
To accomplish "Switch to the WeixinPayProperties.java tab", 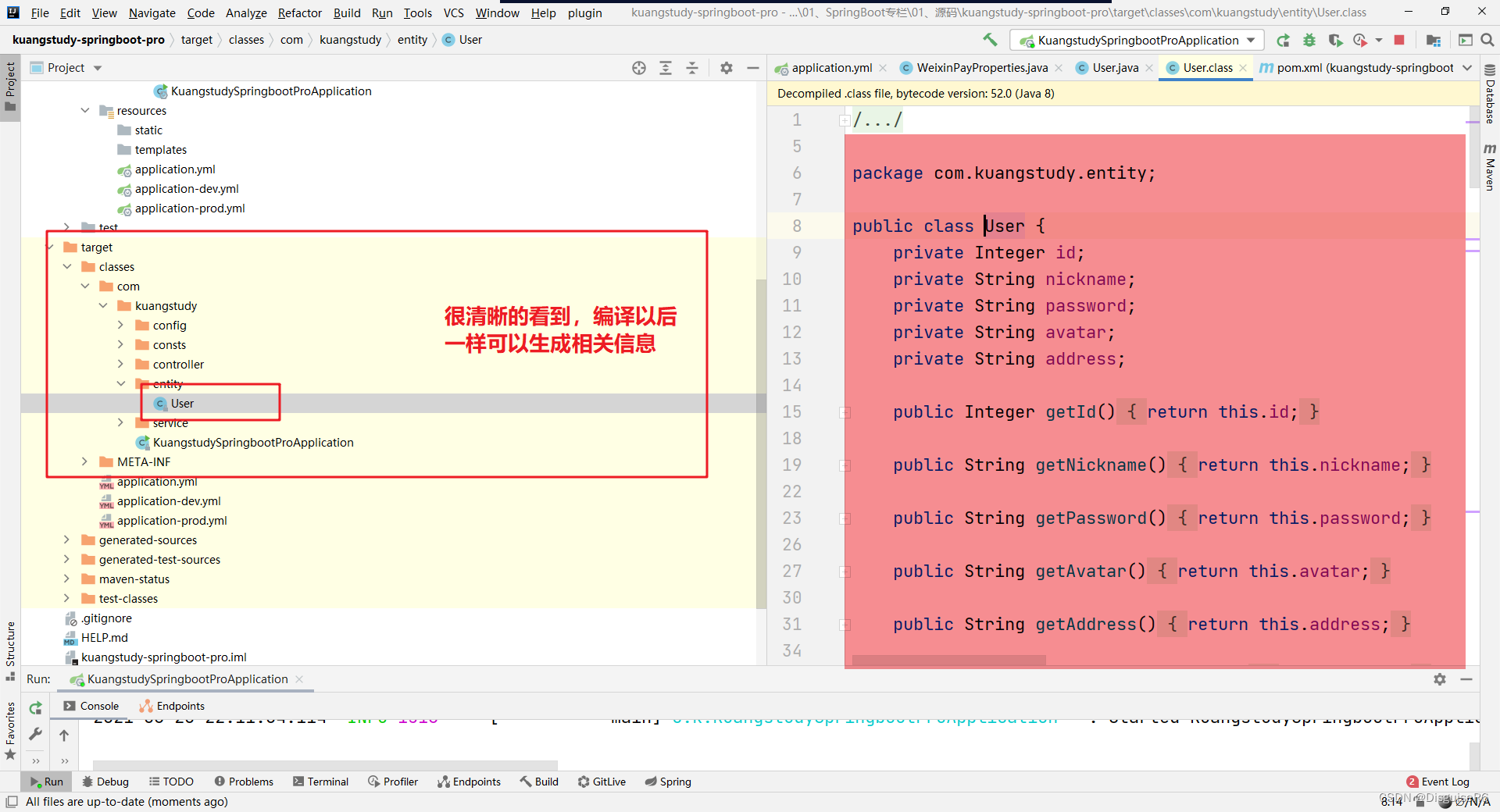I will click(982, 68).
